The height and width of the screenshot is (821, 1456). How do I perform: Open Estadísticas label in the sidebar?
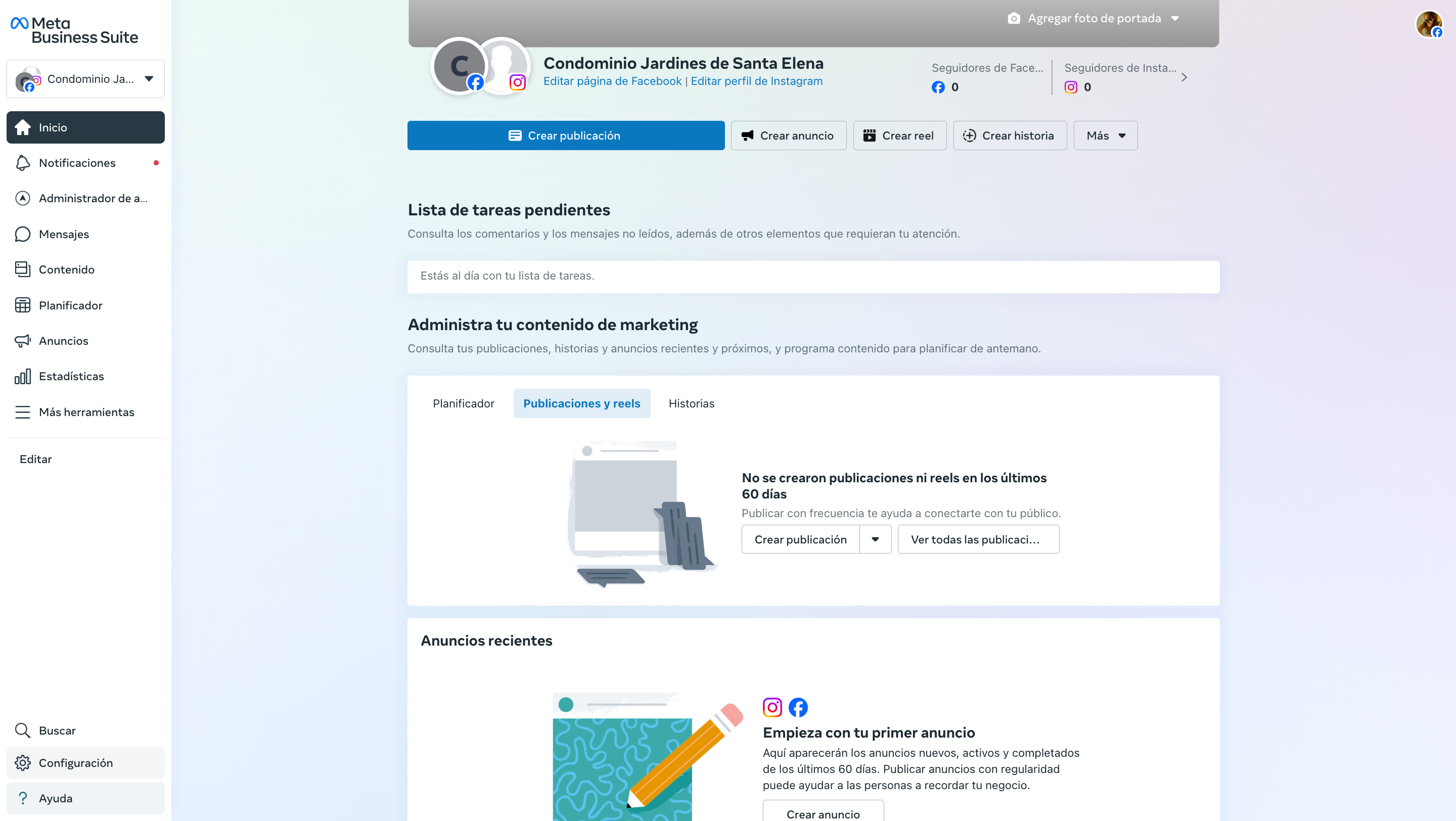pyautogui.click(x=71, y=376)
